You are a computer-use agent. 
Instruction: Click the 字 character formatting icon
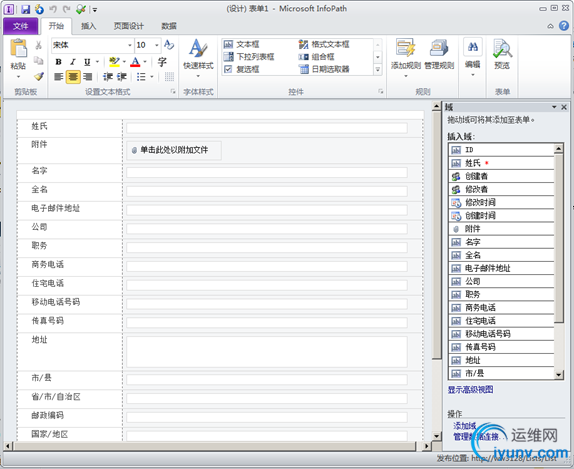(x=162, y=62)
